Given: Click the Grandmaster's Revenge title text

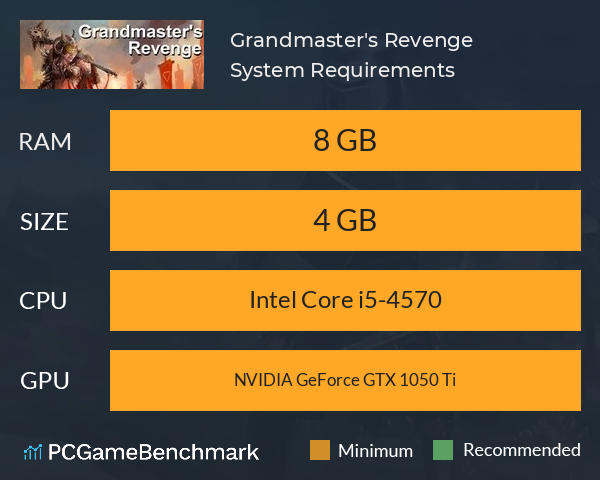Looking at the screenshot, I should tap(351, 40).
